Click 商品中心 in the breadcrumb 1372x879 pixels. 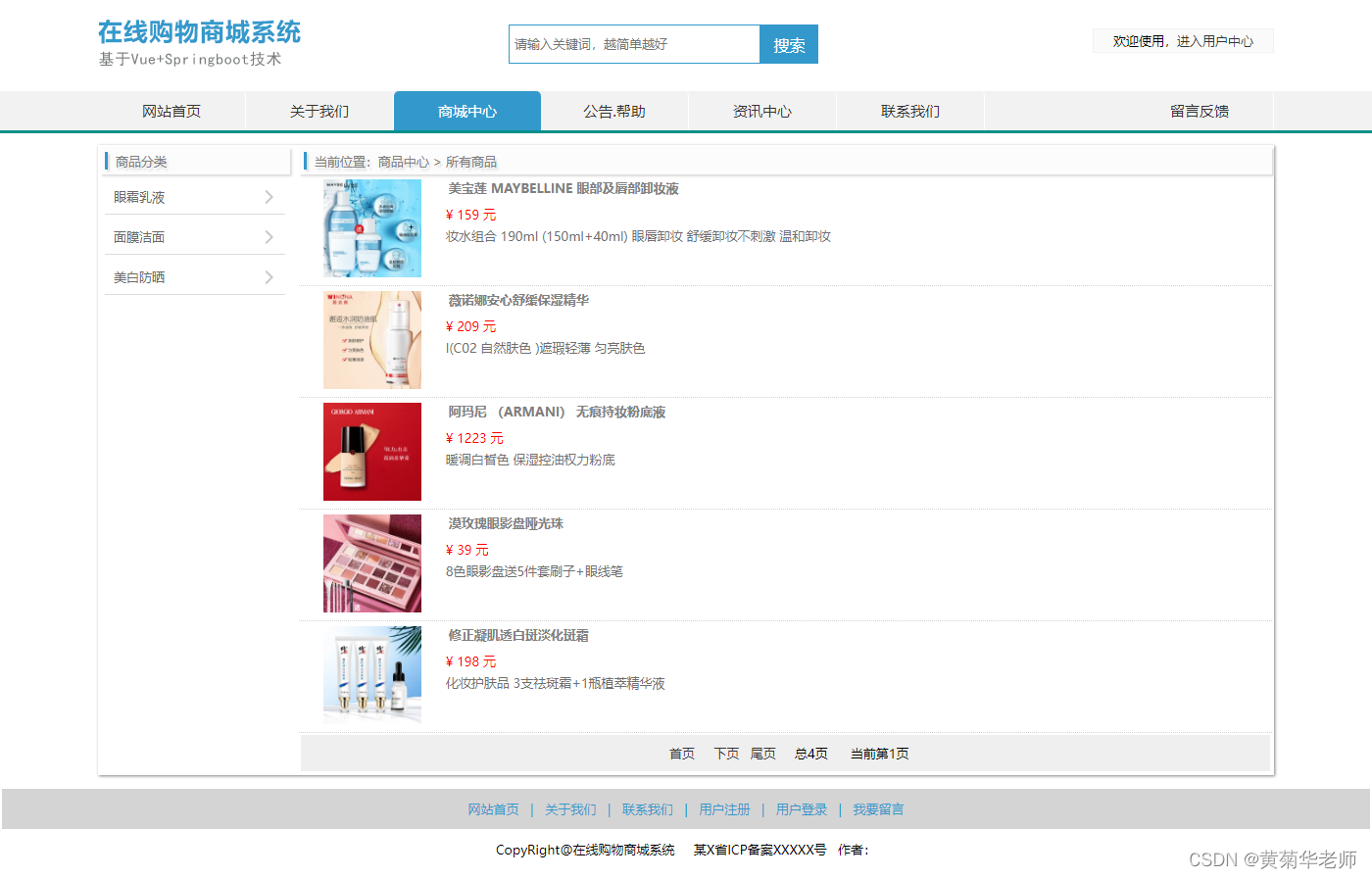(x=404, y=162)
